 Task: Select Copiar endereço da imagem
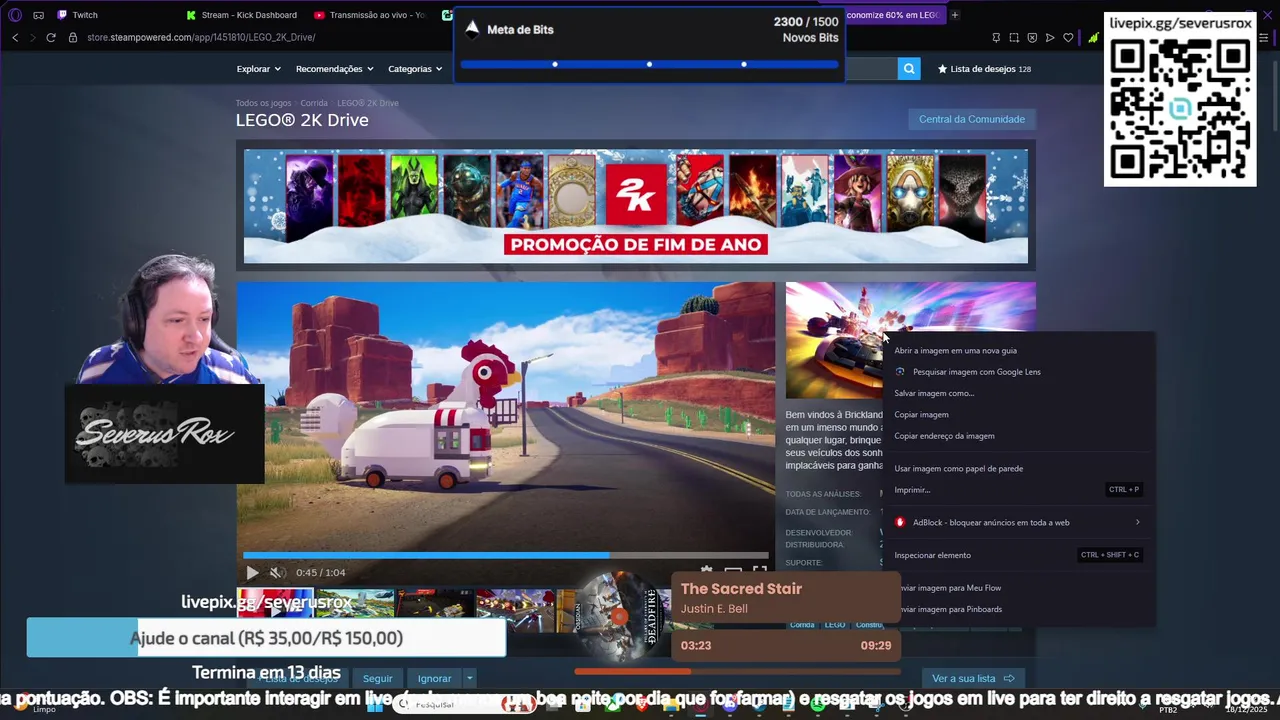(x=944, y=436)
